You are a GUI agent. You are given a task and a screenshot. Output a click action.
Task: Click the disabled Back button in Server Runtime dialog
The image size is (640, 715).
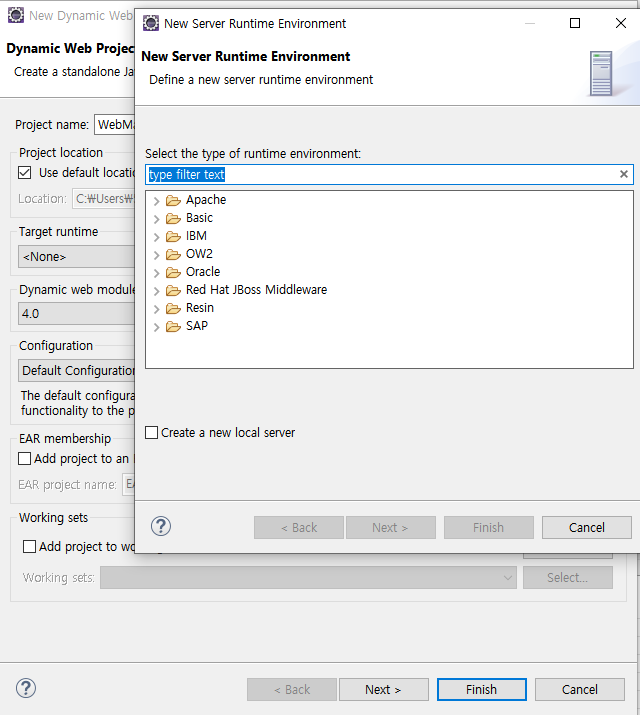299,528
